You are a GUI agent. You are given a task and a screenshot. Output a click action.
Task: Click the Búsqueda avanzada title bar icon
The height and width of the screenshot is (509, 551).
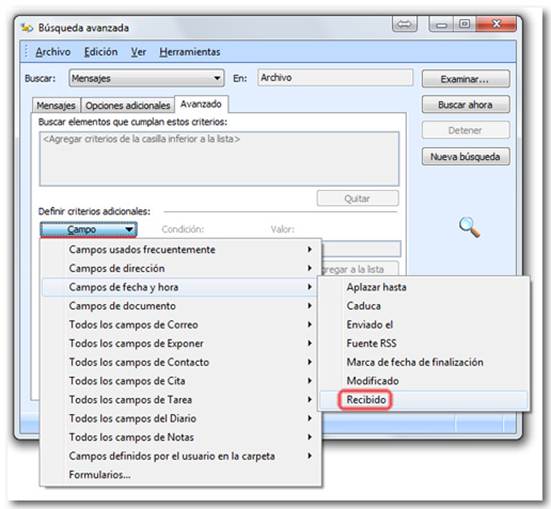27,28
